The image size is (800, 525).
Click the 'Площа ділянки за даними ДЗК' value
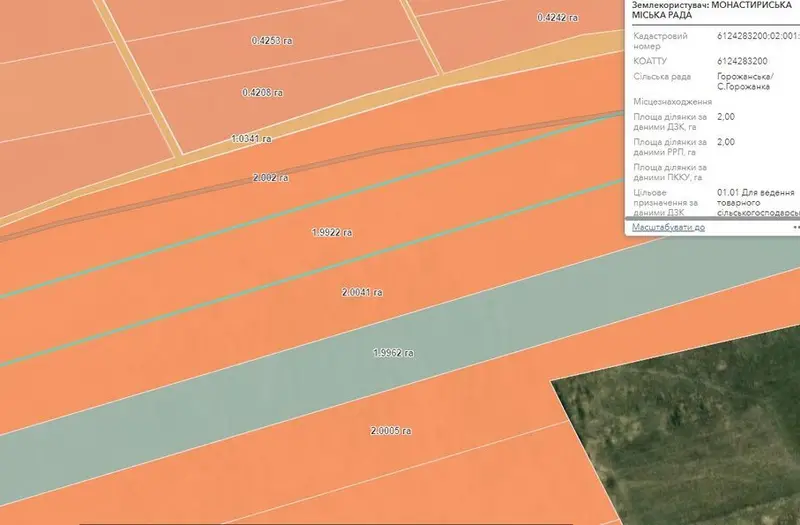(x=726, y=117)
